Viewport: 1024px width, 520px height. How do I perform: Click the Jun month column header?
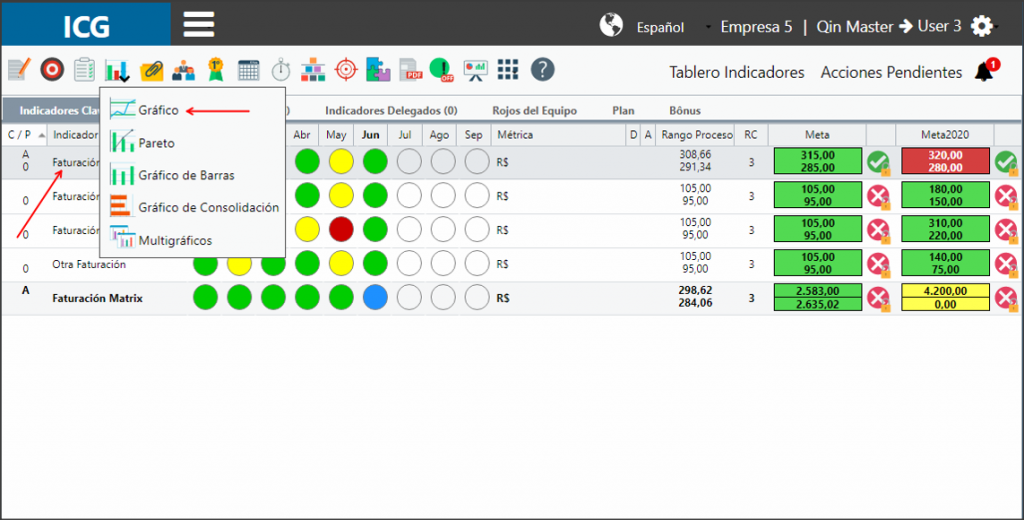point(370,135)
